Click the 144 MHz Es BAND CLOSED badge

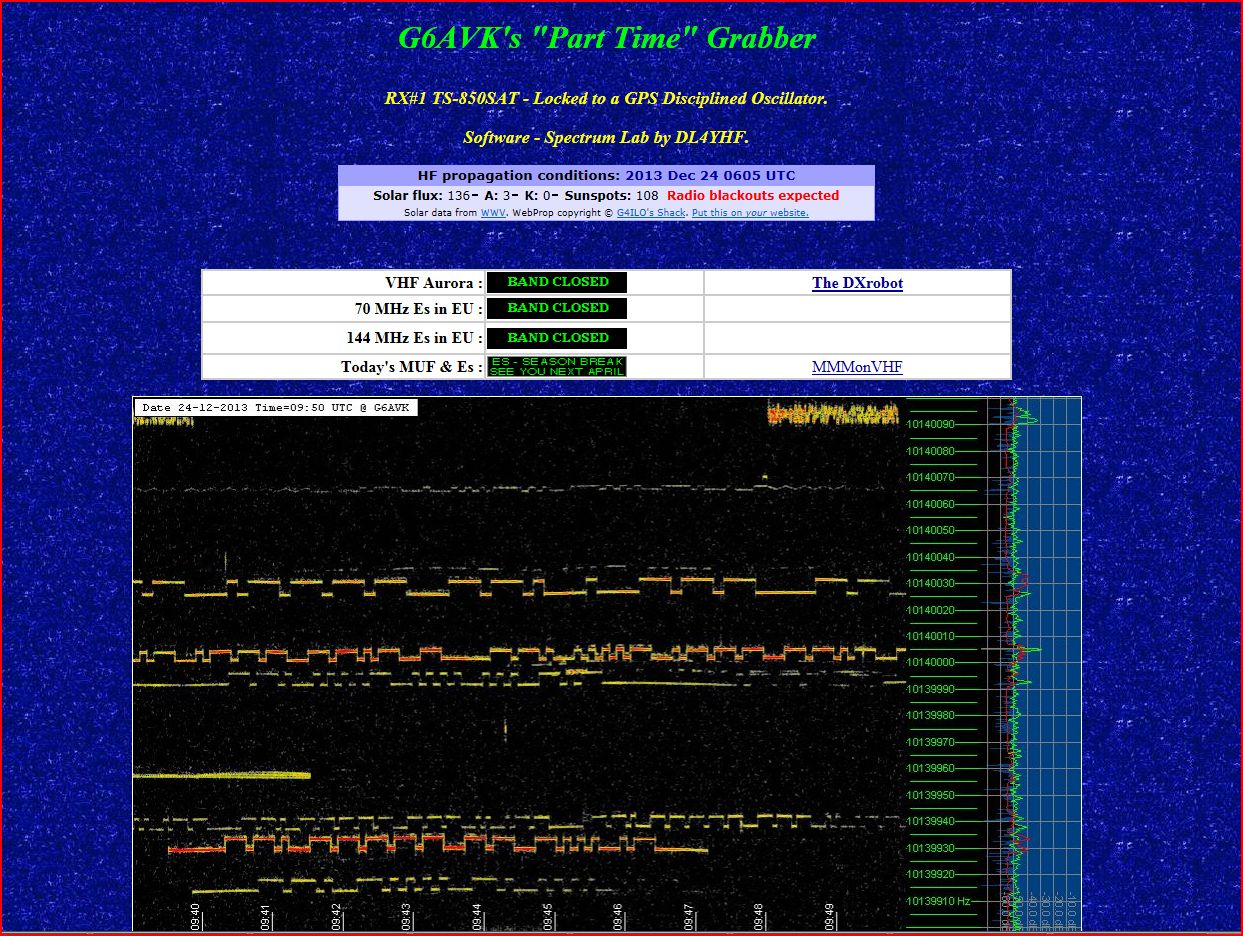click(557, 338)
